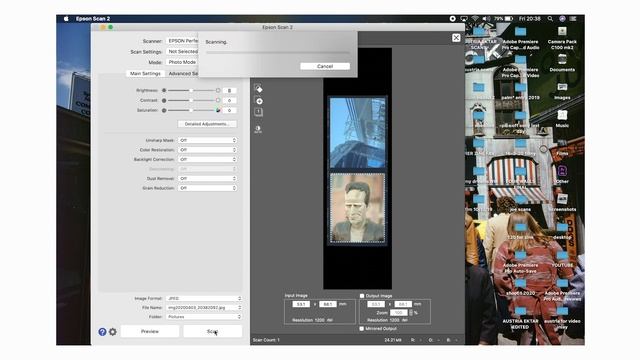Click the Scan button
The width and height of the screenshot is (640, 360).
pos(213,331)
